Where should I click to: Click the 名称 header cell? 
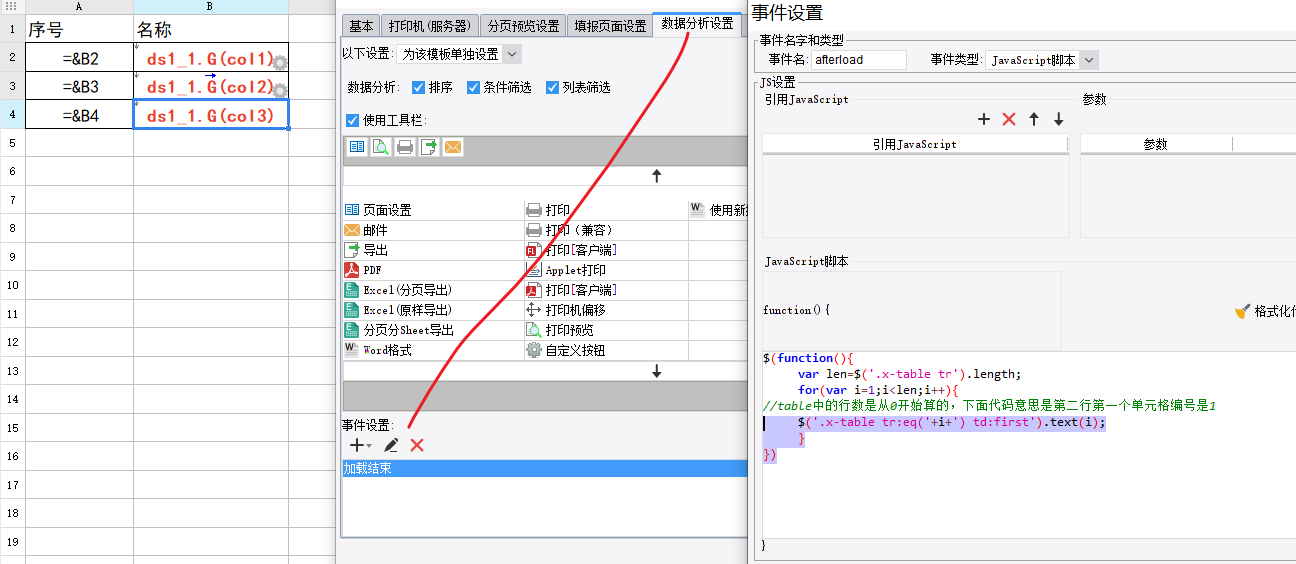click(211, 29)
